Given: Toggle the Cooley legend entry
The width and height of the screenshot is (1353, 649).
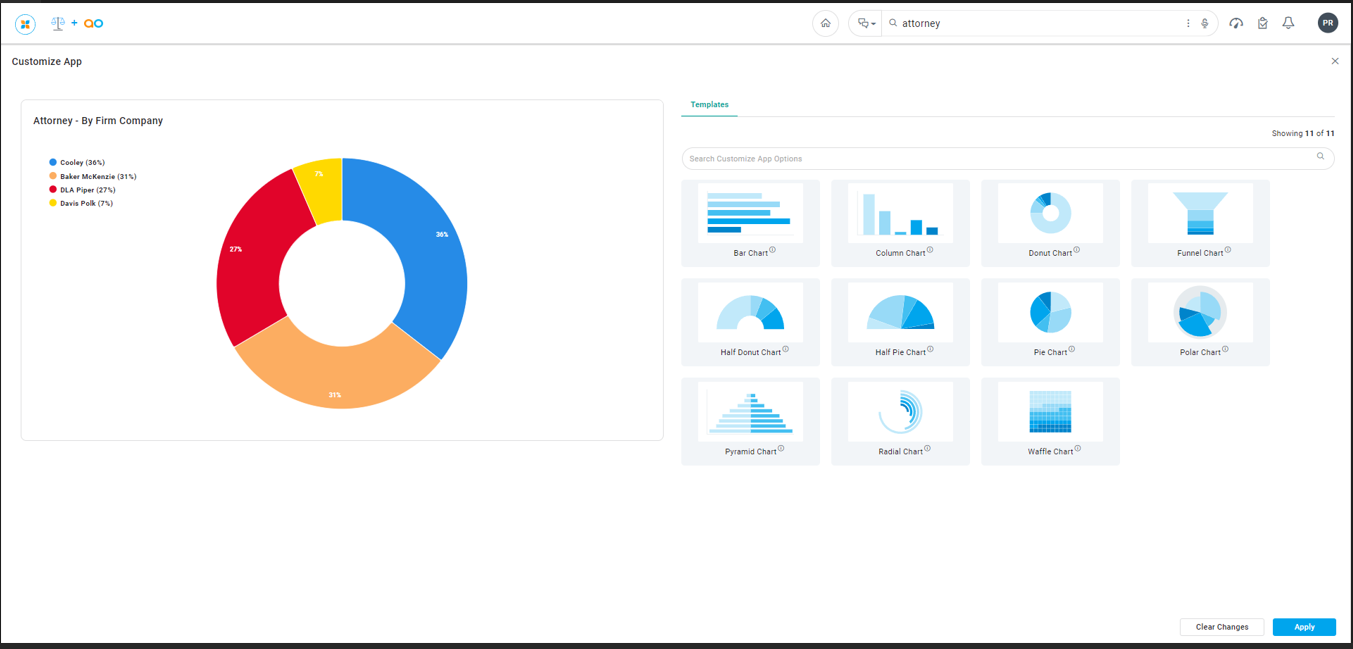Looking at the screenshot, I should pos(81,162).
